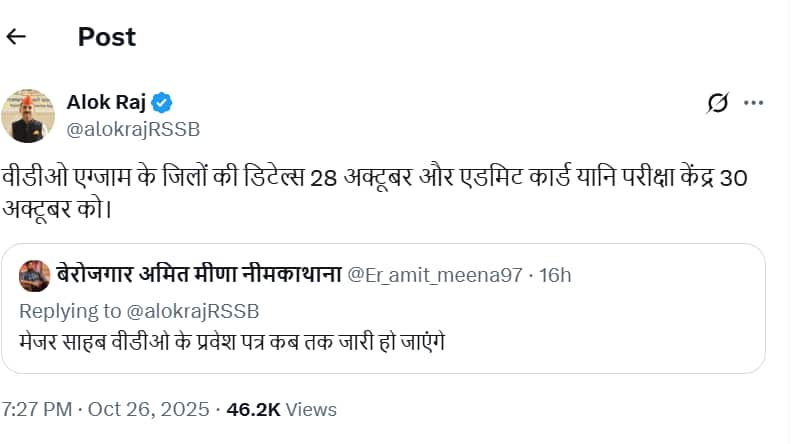The image size is (812, 444).
Task: Click the 'Views' label
Action: coord(312,409)
